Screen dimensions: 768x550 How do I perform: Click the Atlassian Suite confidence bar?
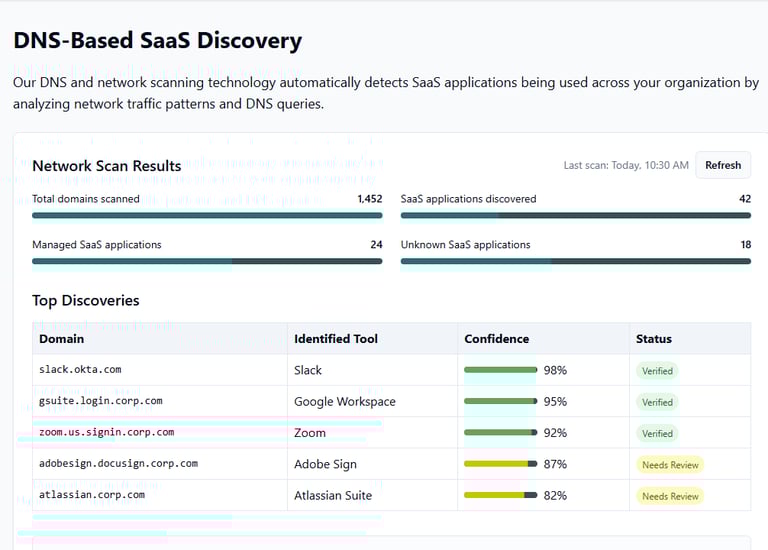coord(501,495)
